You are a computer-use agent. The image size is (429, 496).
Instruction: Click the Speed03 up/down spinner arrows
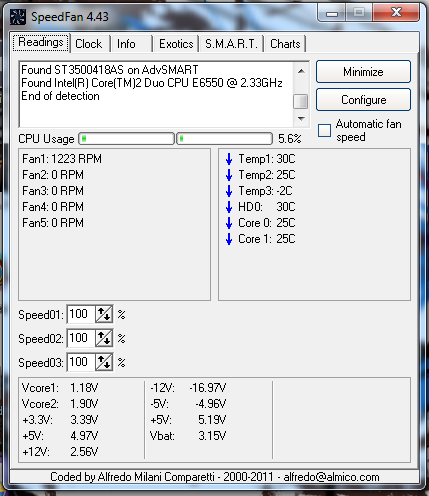[x=104, y=362]
